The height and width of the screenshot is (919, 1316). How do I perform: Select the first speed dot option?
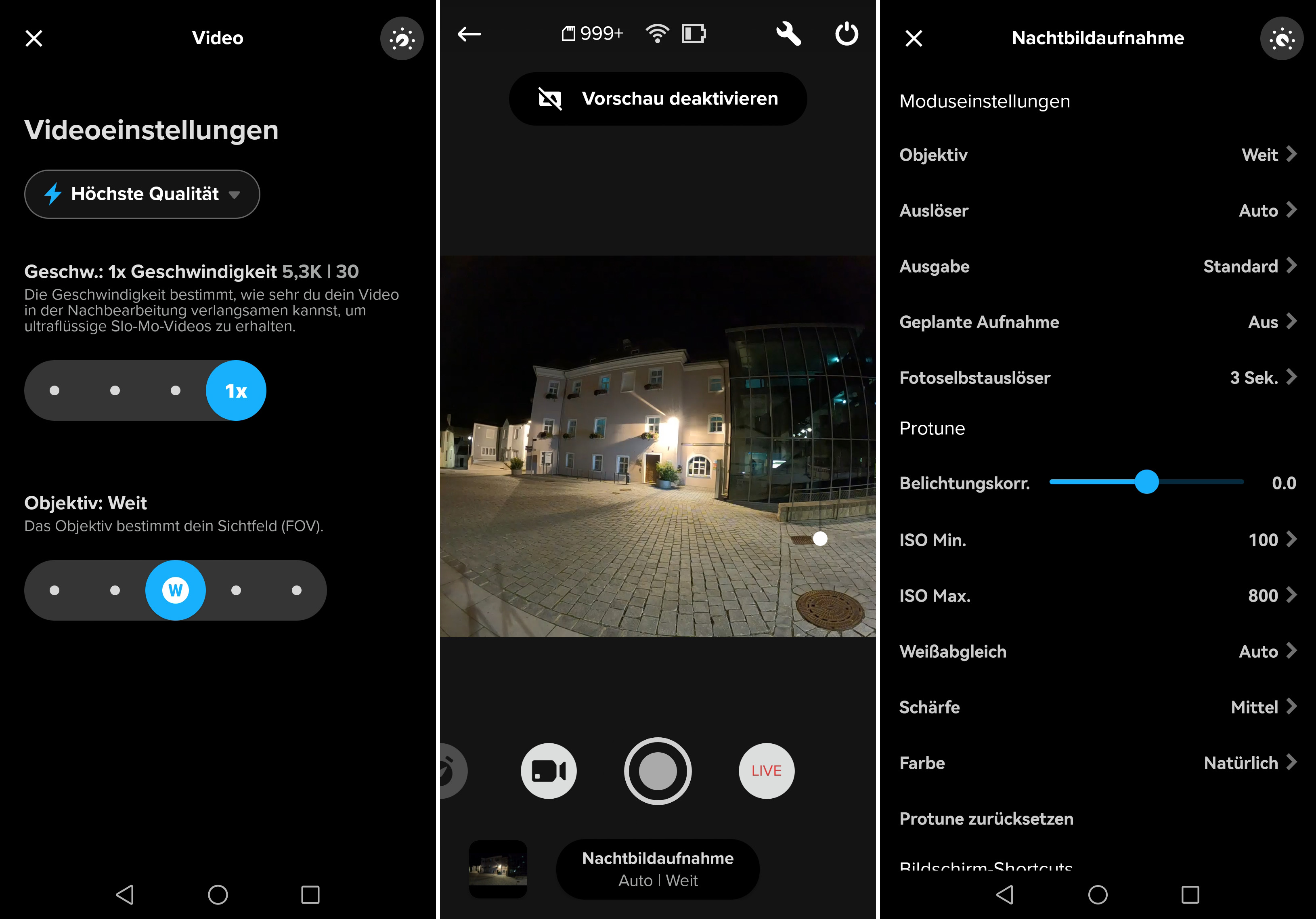coord(54,390)
